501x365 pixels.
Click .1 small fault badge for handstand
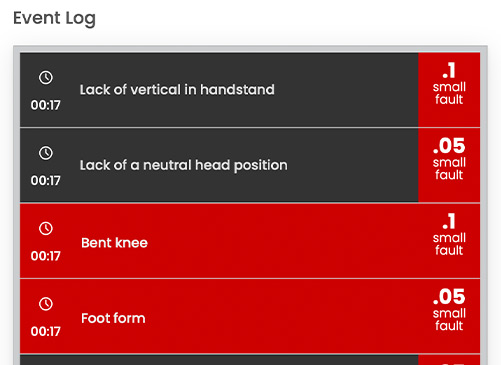(449, 90)
